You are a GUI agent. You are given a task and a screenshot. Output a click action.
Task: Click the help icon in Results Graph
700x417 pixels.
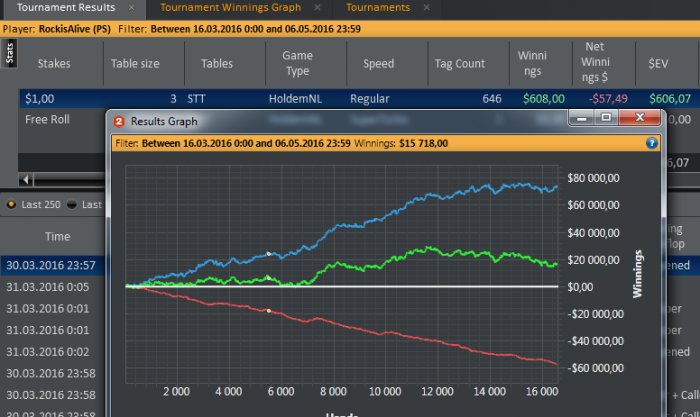point(652,143)
